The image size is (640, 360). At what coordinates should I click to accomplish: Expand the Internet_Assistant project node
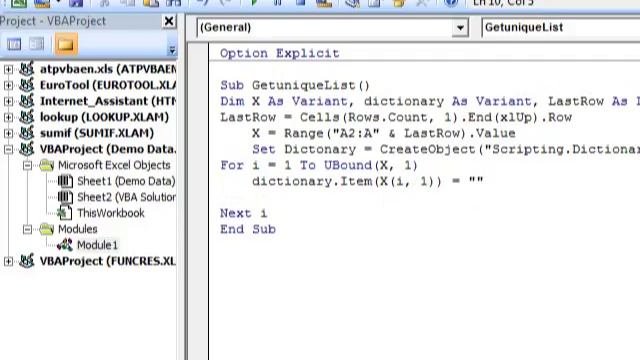point(8,101)
